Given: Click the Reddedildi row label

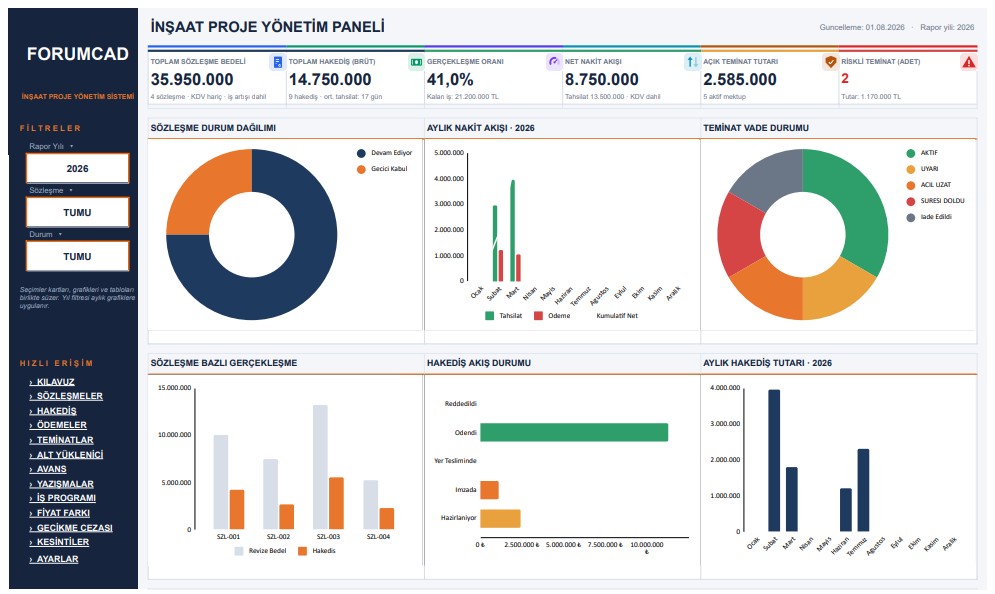Looking at the screenshot, I should pos(460,404).
